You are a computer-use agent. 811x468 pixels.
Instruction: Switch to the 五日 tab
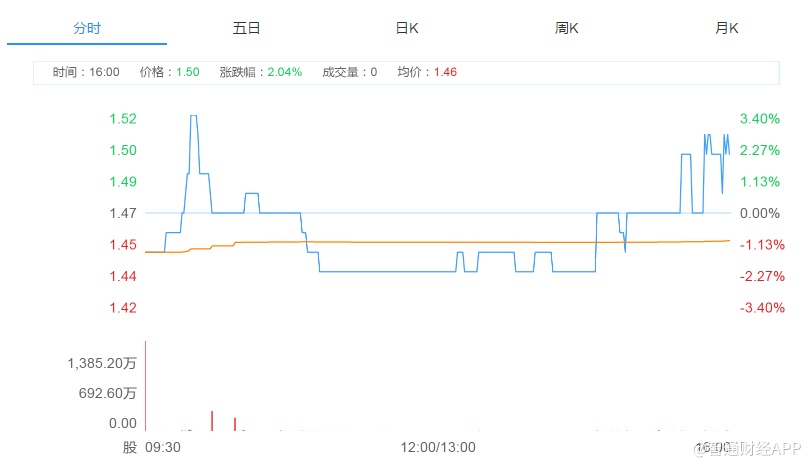pos(246,28)
